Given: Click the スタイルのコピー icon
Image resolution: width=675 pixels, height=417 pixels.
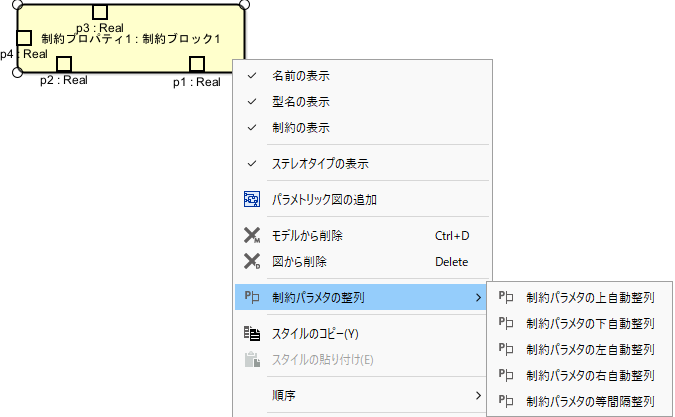Looking at the screenshot, I should point(252,334).
